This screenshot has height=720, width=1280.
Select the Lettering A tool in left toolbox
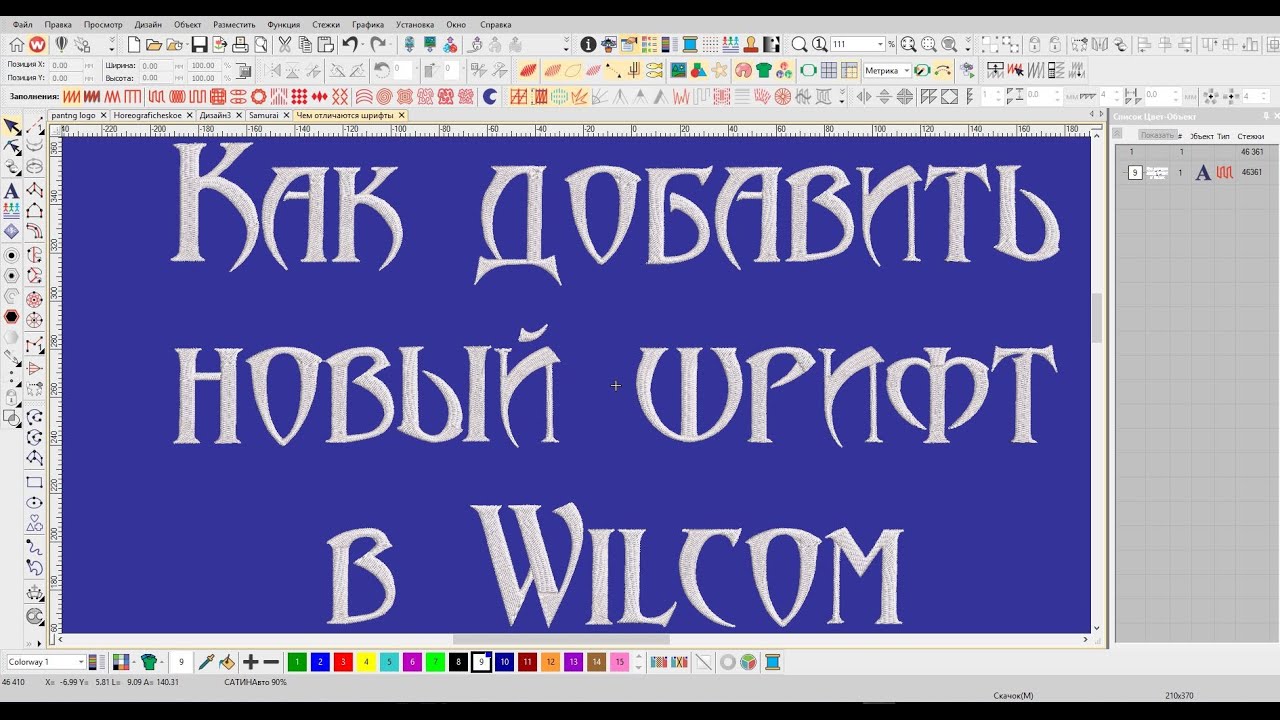[x=11, y=191]
